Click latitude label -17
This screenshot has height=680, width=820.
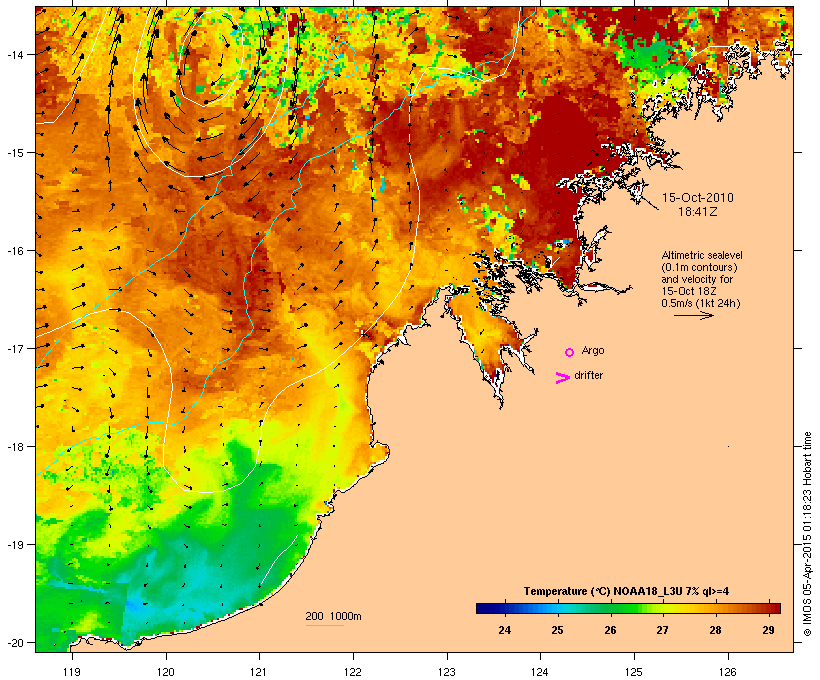click(15, 348)
